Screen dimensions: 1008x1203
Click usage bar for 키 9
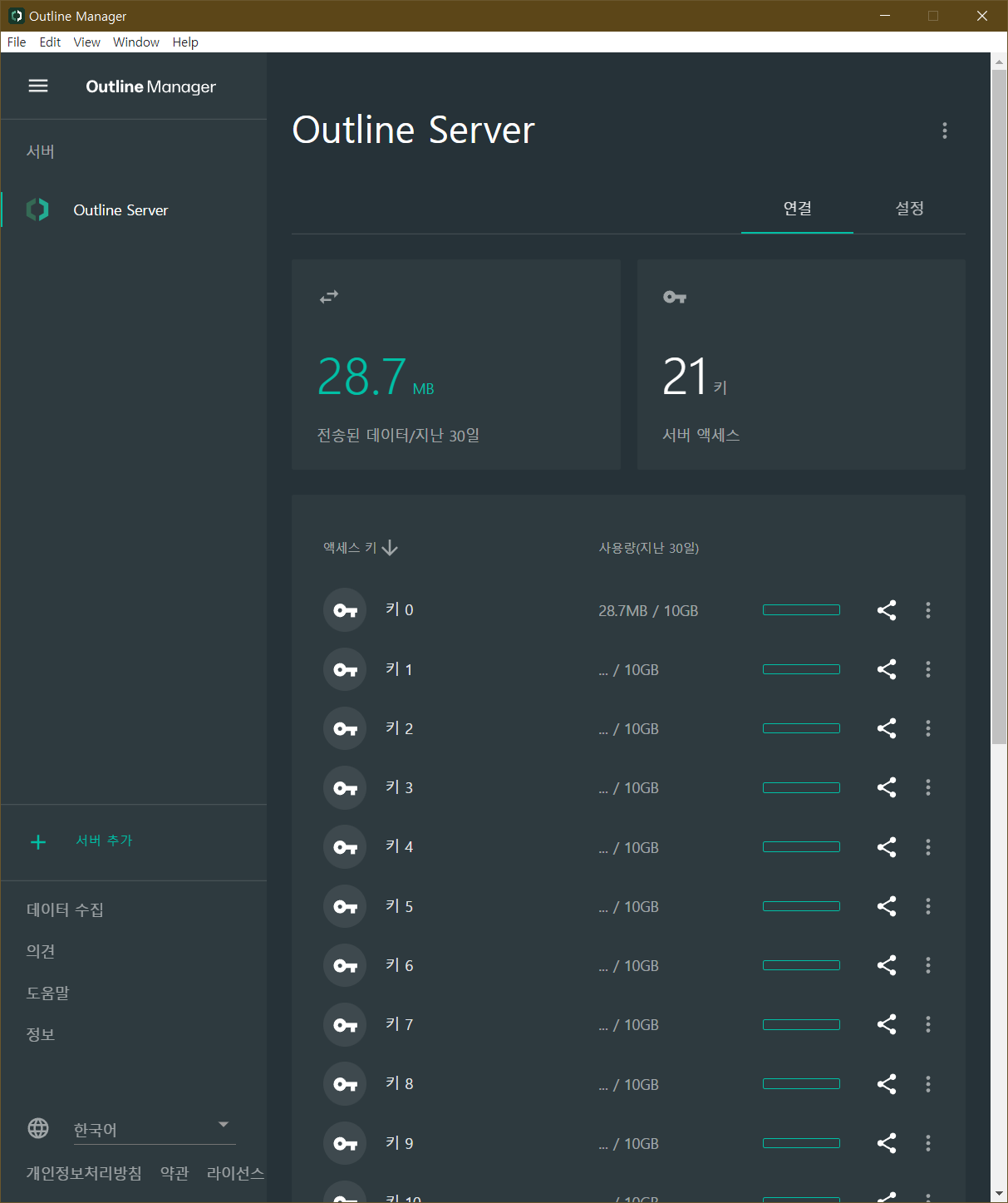[x=801, y=1143]
